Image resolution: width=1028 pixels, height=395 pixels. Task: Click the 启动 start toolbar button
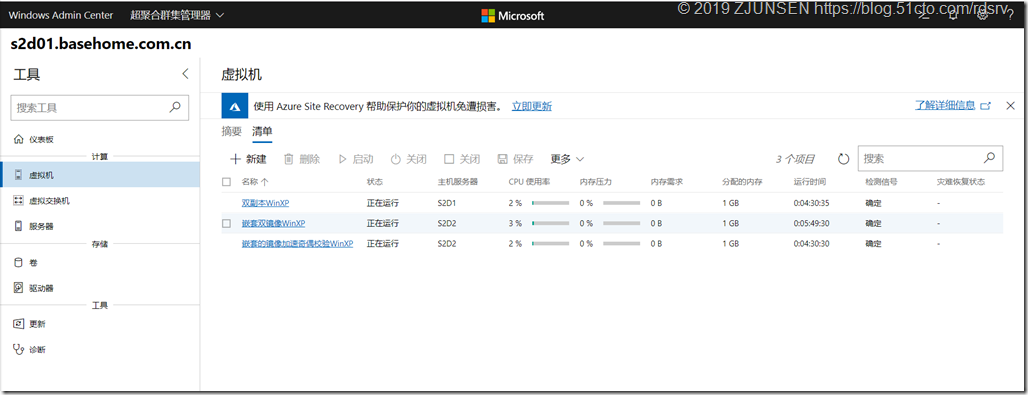pos(356,159)
